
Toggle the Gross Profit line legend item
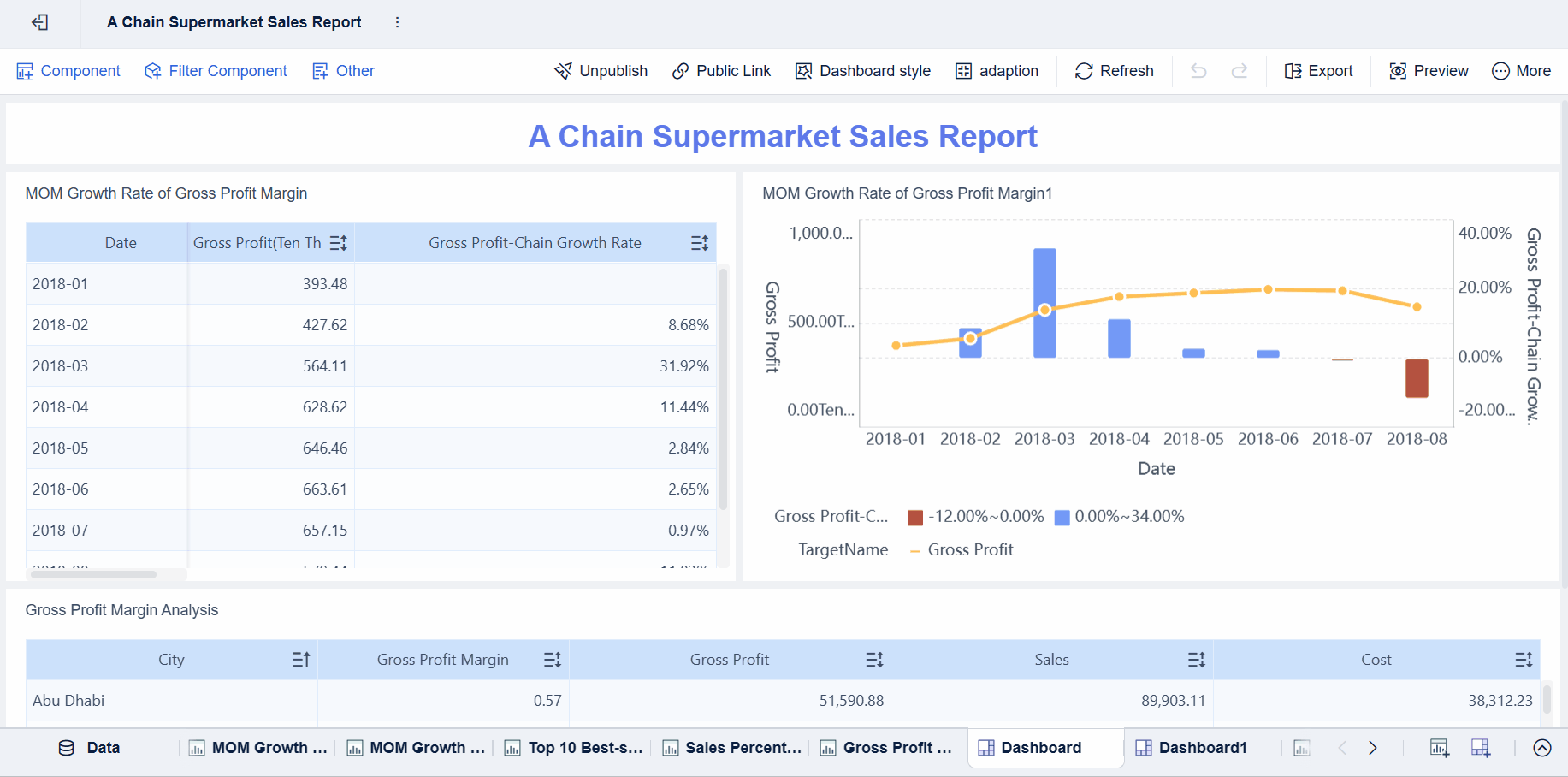click(x=962, y=550)
